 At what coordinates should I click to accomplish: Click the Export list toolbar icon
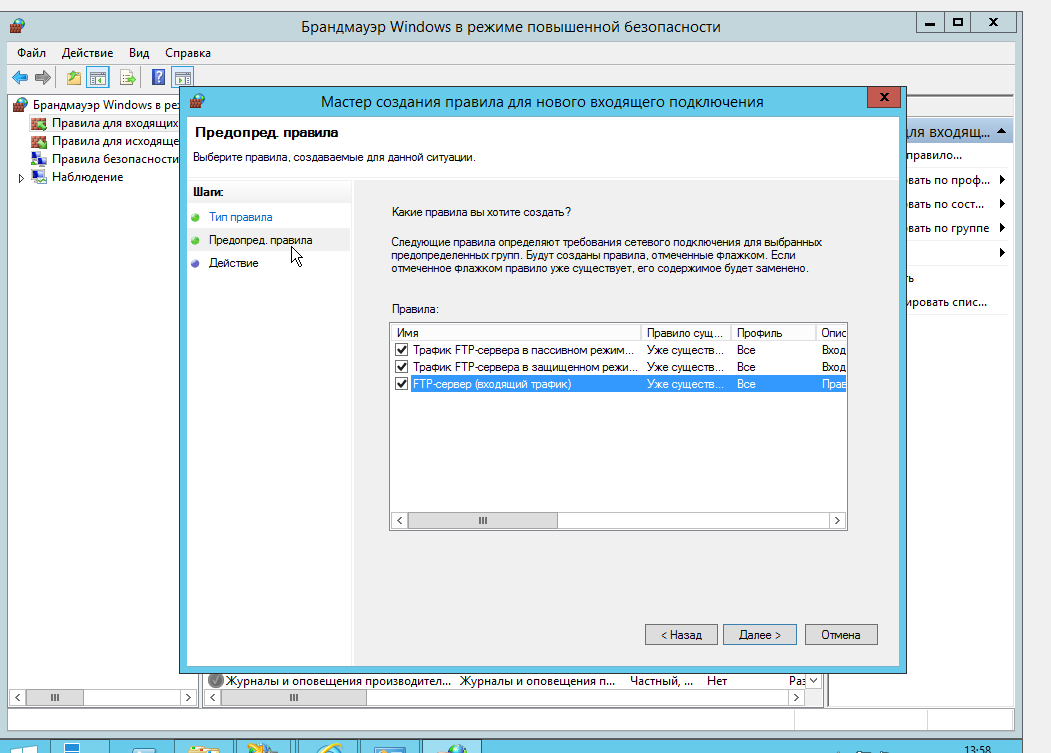(127, 78)
